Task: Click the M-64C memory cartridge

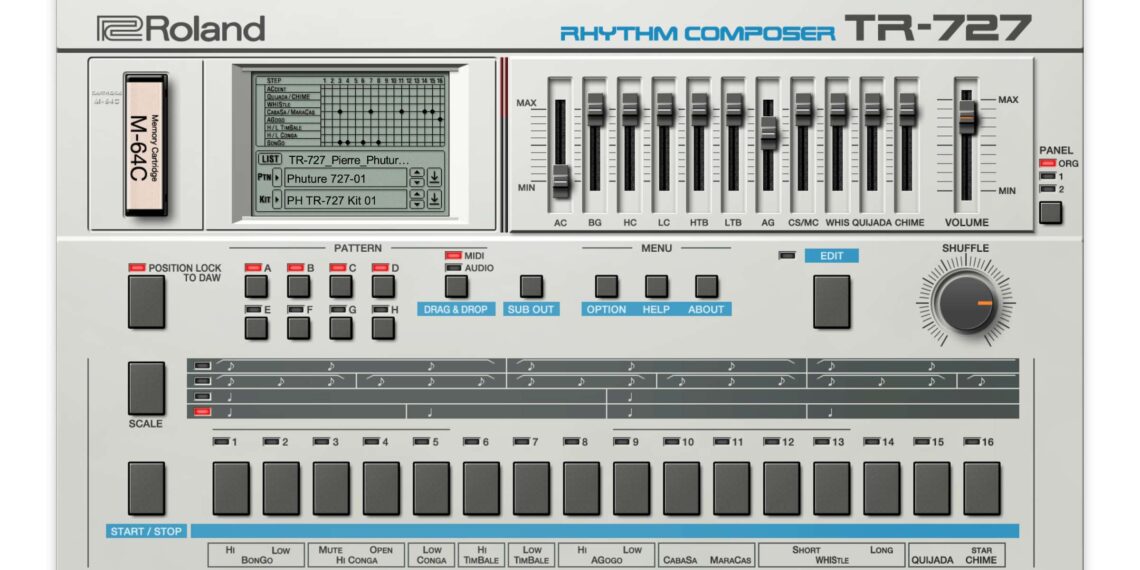Action: point(149,144)
